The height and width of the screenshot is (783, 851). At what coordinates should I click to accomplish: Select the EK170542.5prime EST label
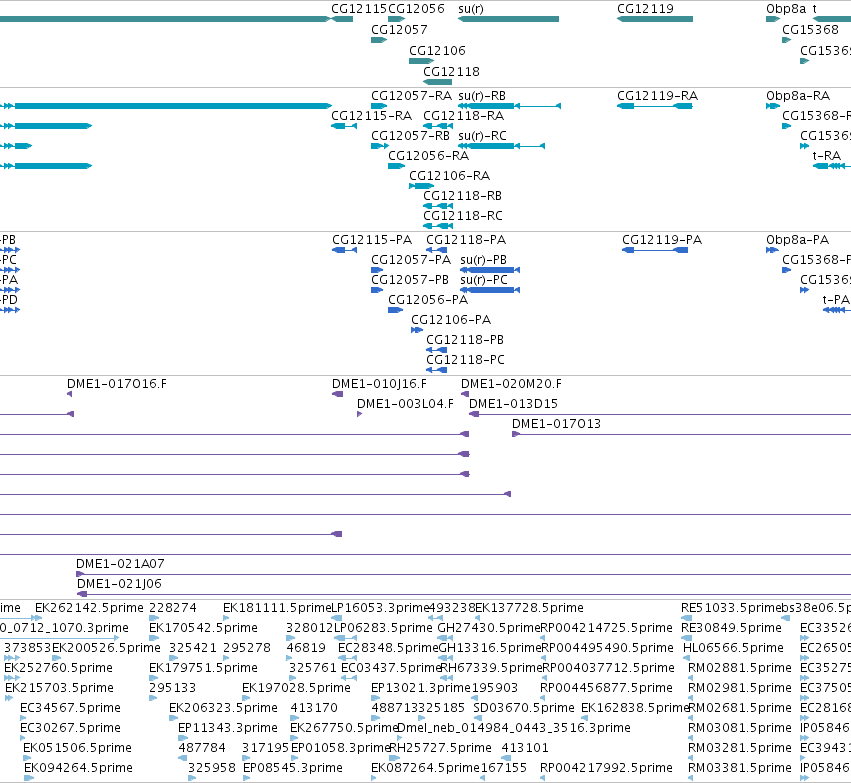204,628
